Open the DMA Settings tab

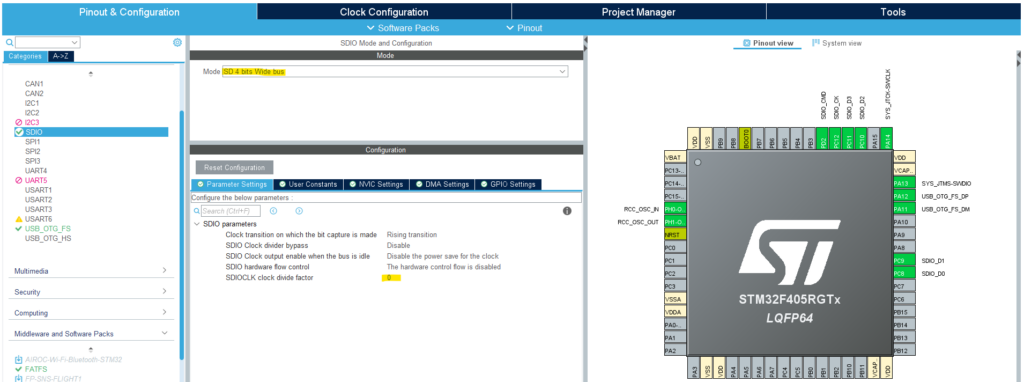pyautogui.click(x=442, y=184)
